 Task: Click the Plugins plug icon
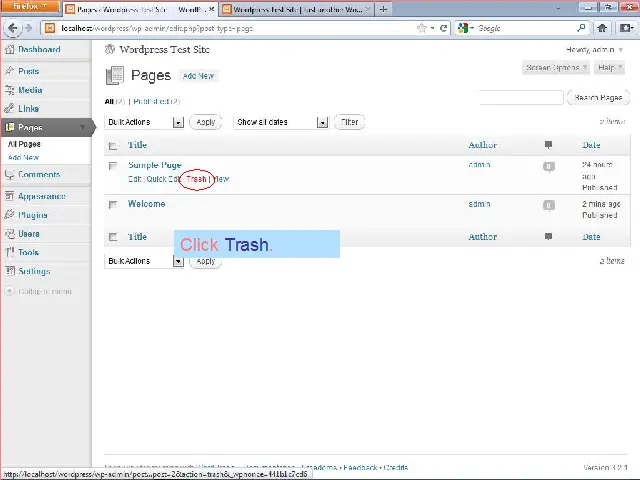pos(9,215)
